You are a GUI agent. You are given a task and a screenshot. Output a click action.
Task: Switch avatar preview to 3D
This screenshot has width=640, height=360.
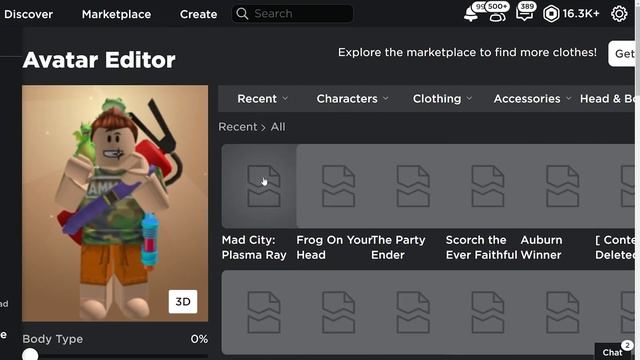click(x=183, y=302)
